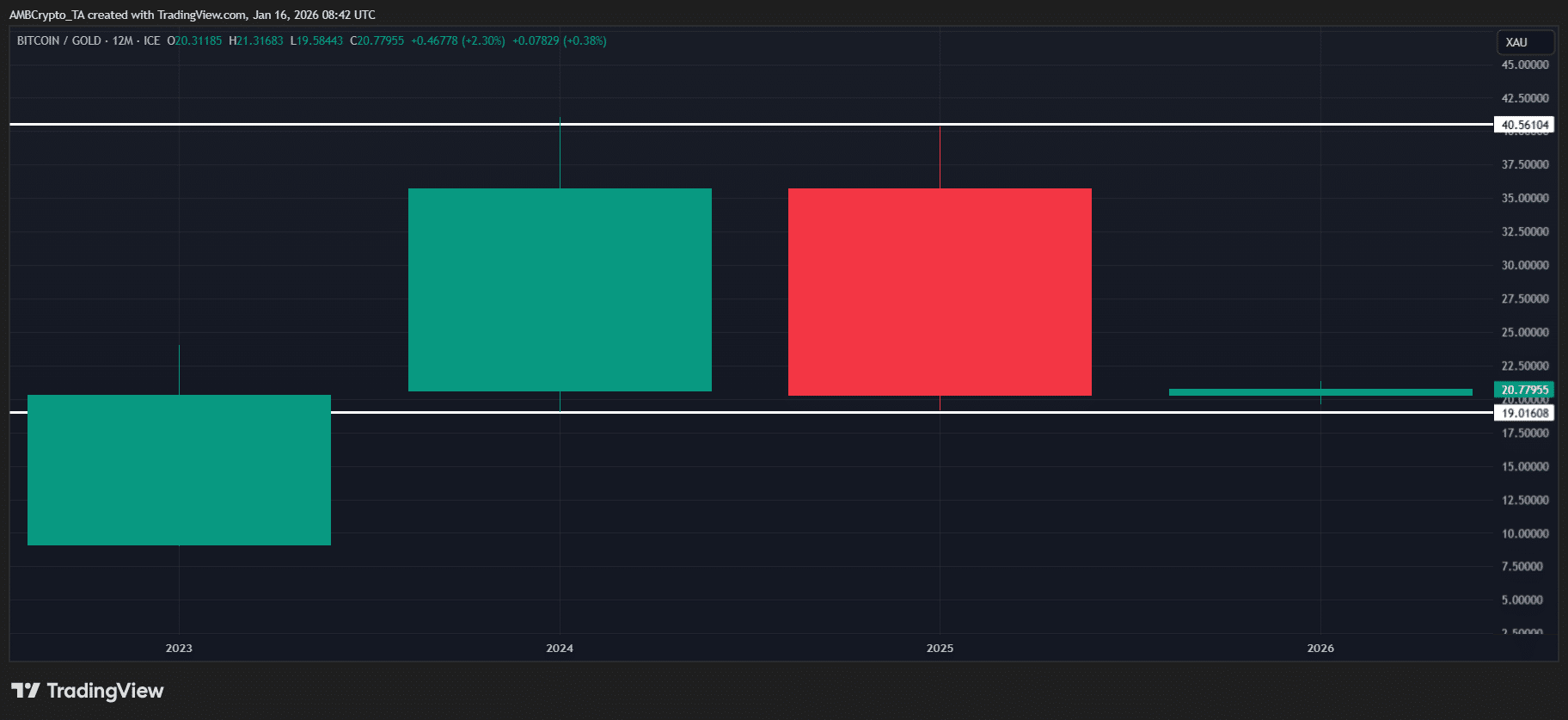This screenshot has width=1568, height=720.
Task: Click the thin green 2026 candle
Action: pos(1320,392)
